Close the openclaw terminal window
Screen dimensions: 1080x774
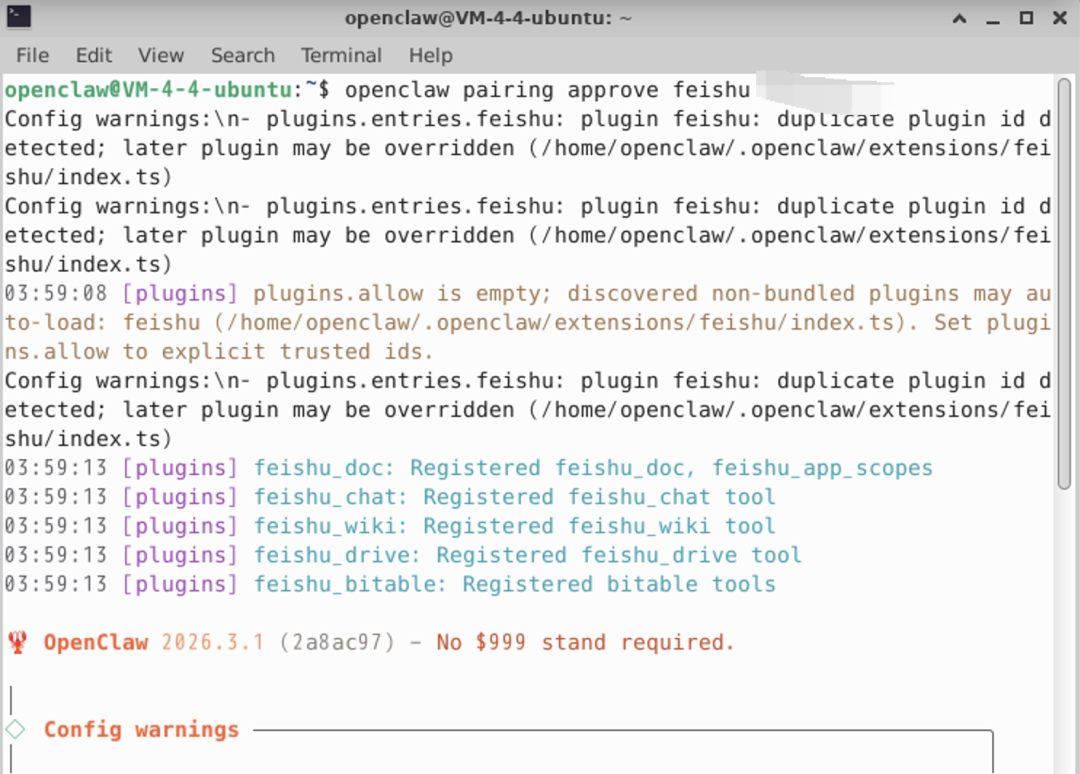tap(1059, 18)
